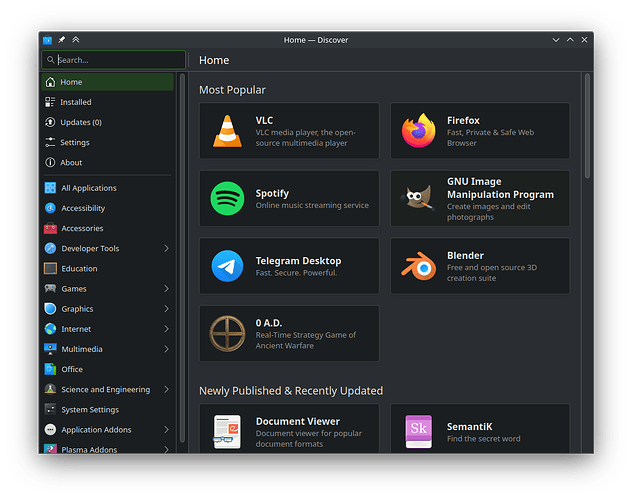This screenshot has width=633, height=500.
Task: Go to Updates (0) page
Action: 107,122
